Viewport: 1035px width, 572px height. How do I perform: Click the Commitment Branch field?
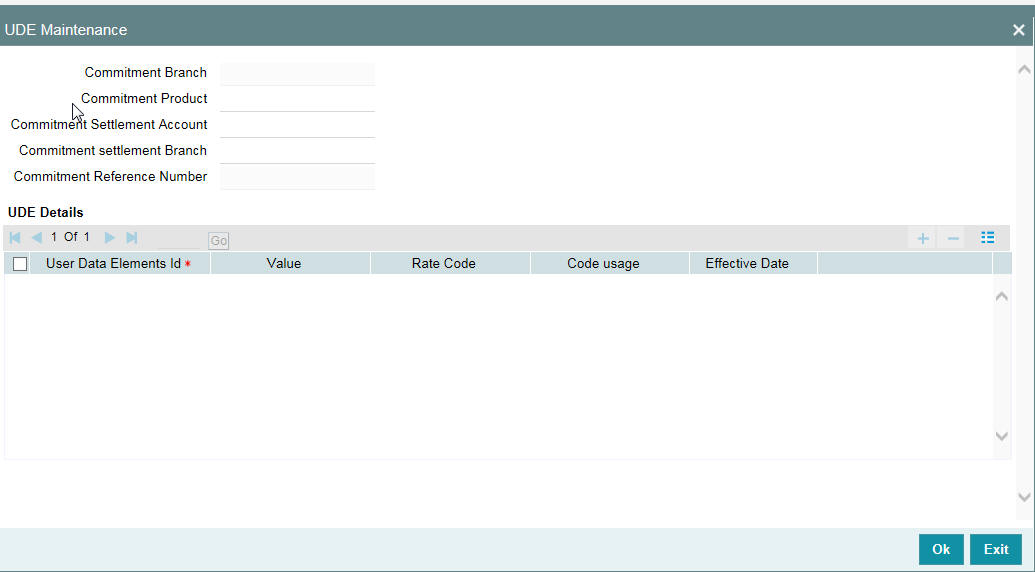pyautogui.click(x=298, y=73)
